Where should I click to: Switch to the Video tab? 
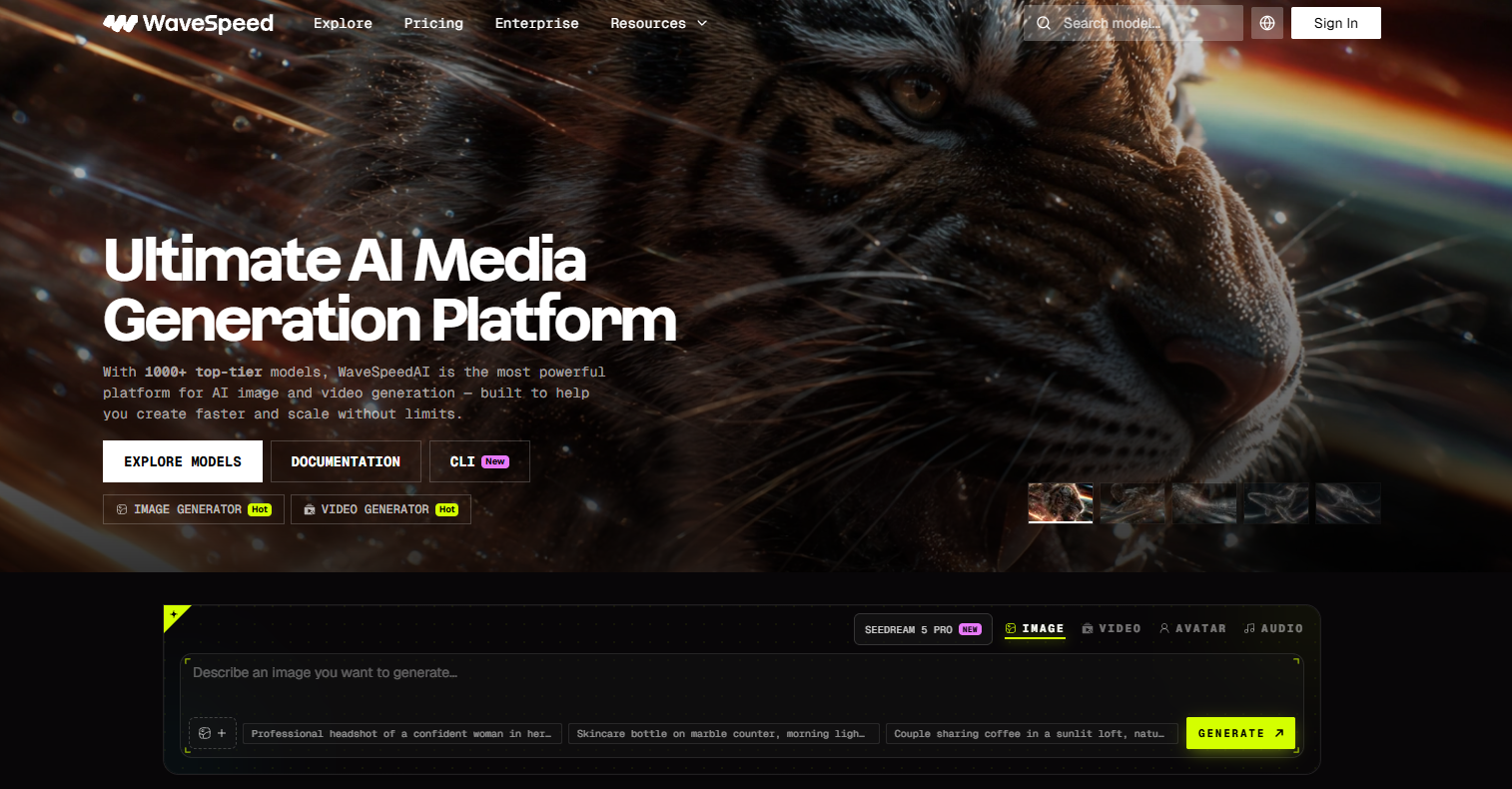[x=1112, y=628]
